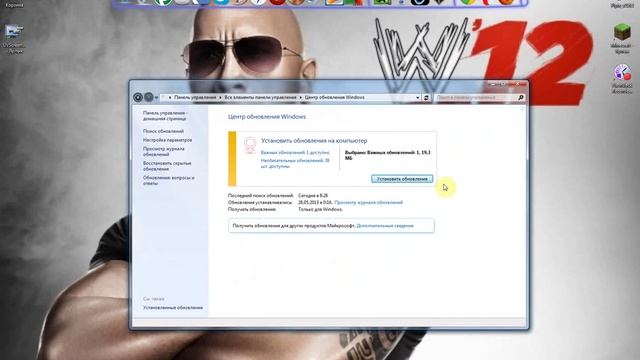Select 'Центр обновления Windows' breadcrumb segment
Viewport: 640px width, 360px height.
334,98
